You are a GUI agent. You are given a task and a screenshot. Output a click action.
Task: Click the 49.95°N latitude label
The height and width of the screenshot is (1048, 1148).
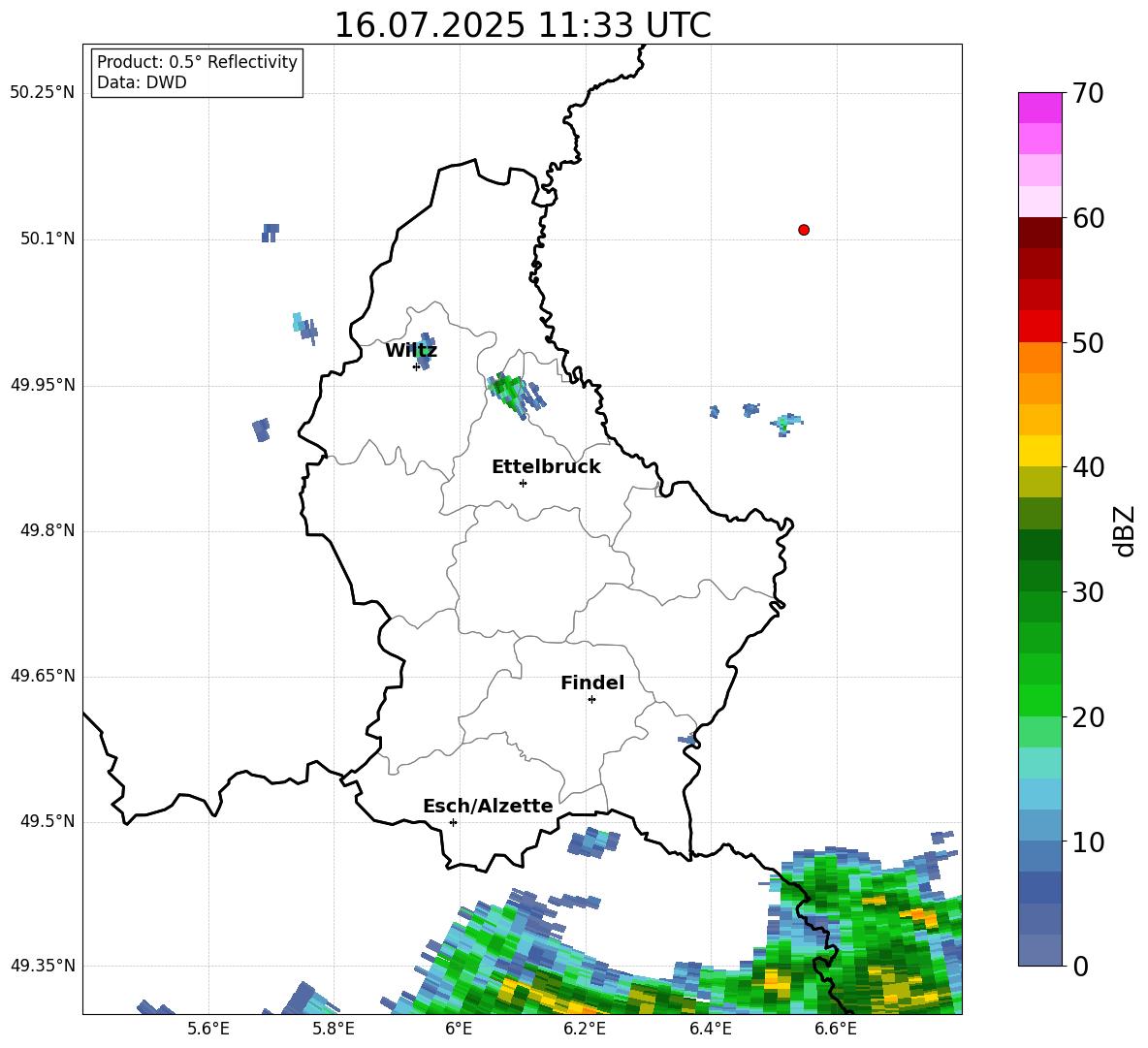pyautogui.click(x=43, y=385)
